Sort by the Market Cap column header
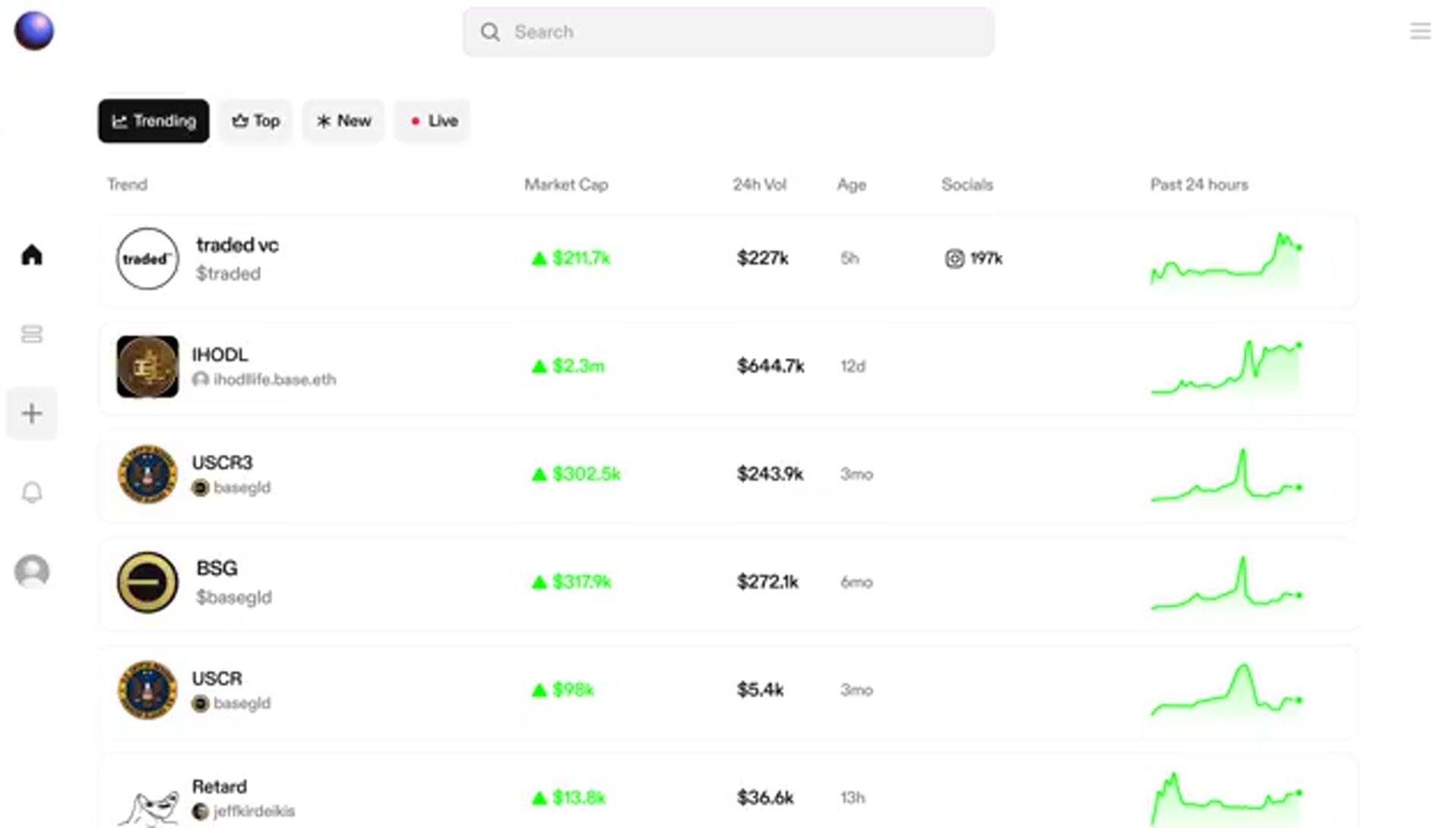The height and width of the screenshot is (828, 1456). 566,184
